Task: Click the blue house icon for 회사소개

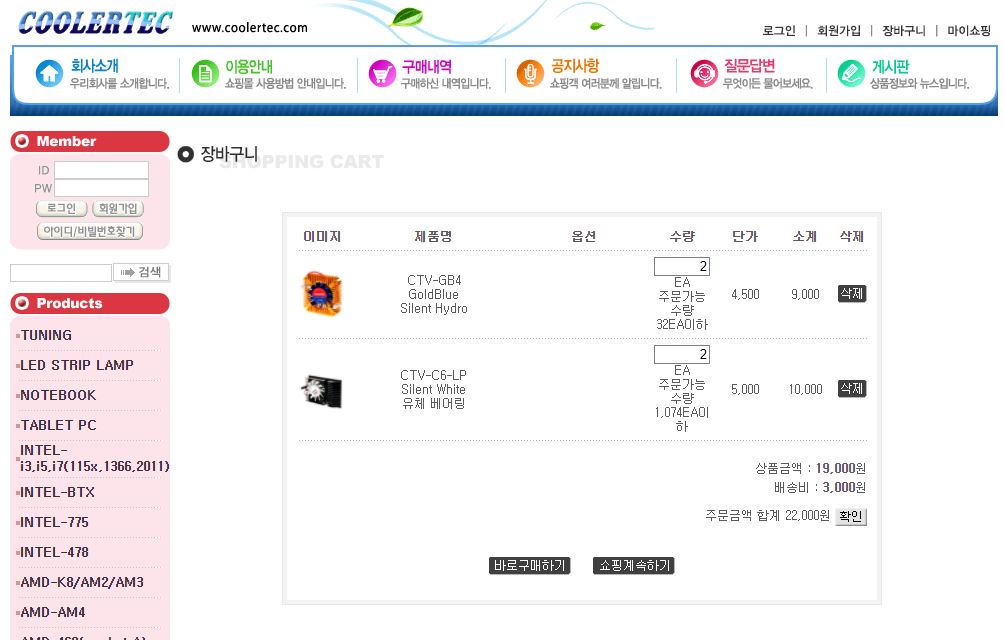Action: [x=49, y=74]
